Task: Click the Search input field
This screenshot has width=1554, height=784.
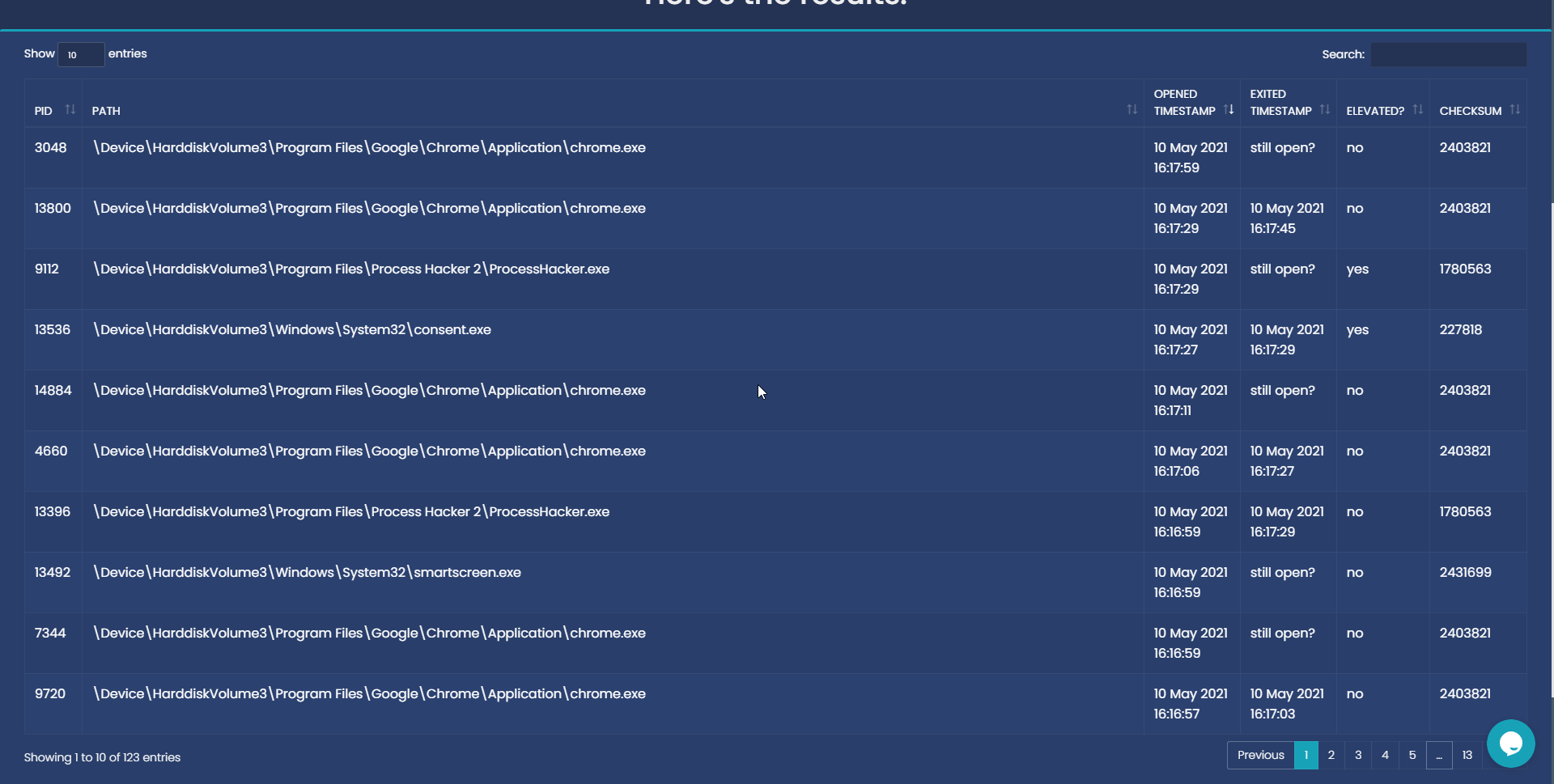Action: click(1448, 54)
